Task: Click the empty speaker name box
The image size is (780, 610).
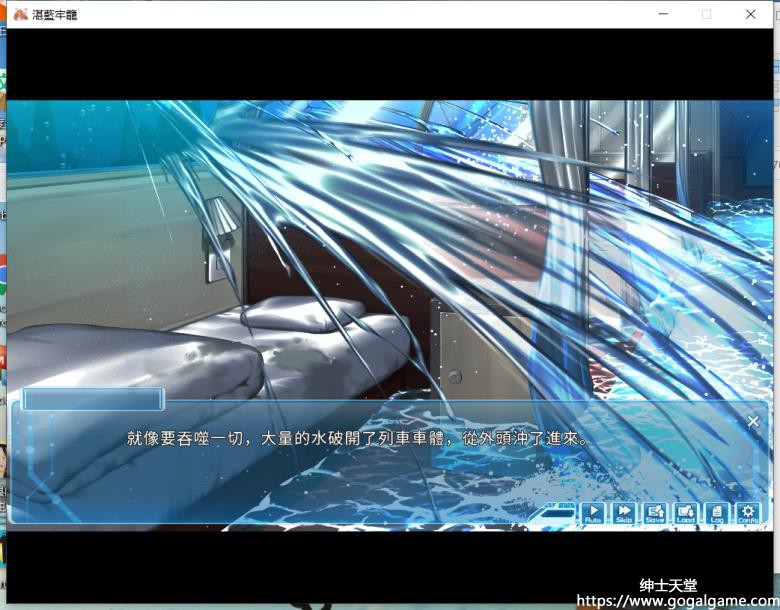Action: click(x=92, y=400)
